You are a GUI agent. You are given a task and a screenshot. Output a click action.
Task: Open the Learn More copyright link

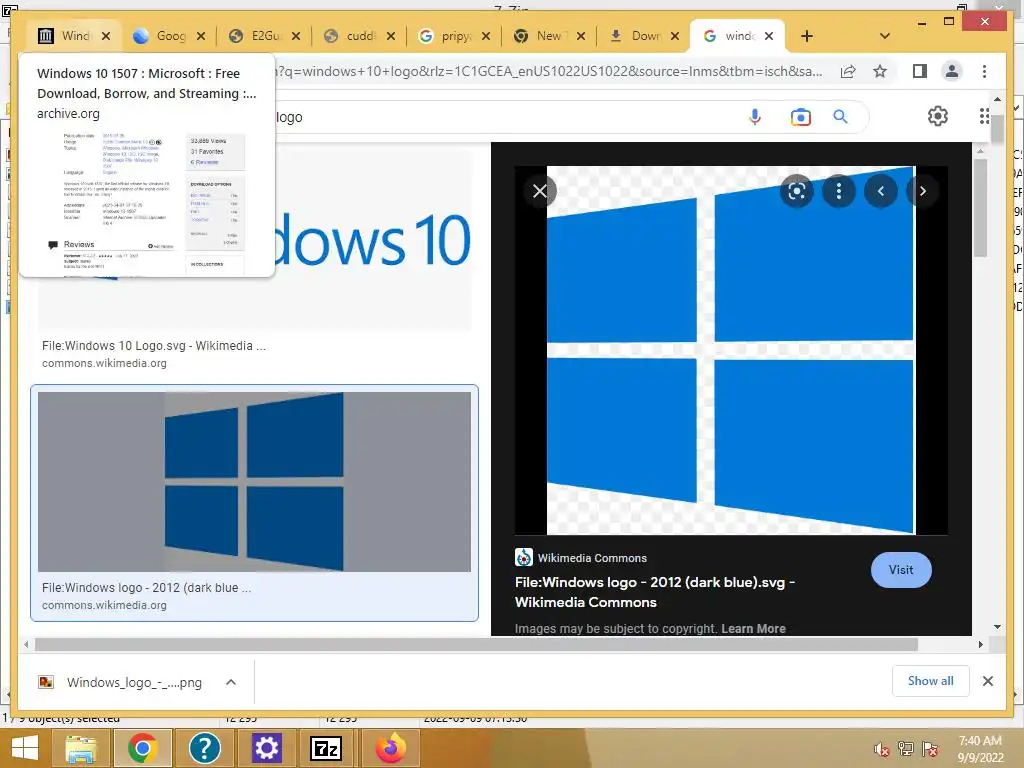753,628
